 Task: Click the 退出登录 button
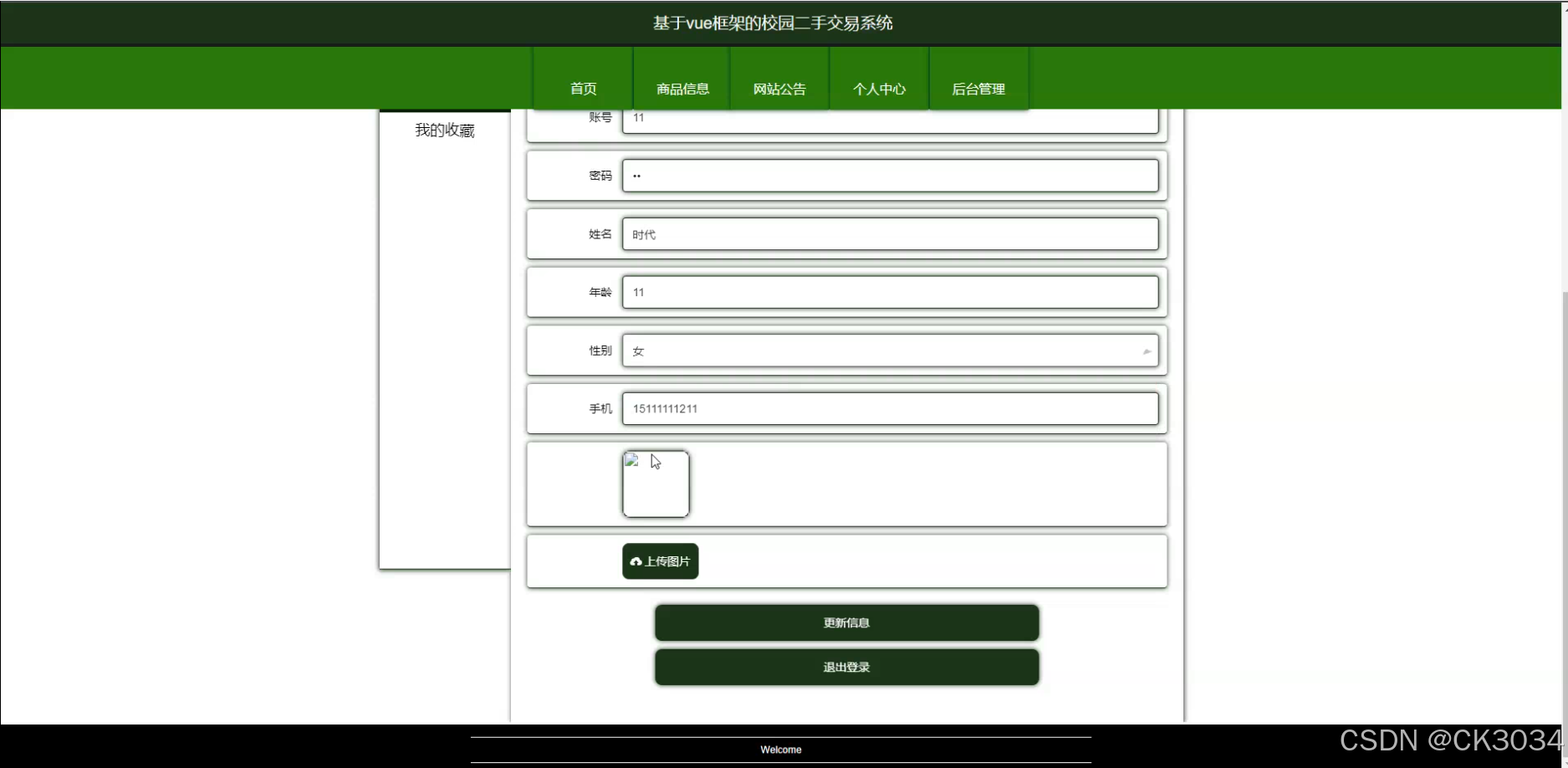coord(846,667)
